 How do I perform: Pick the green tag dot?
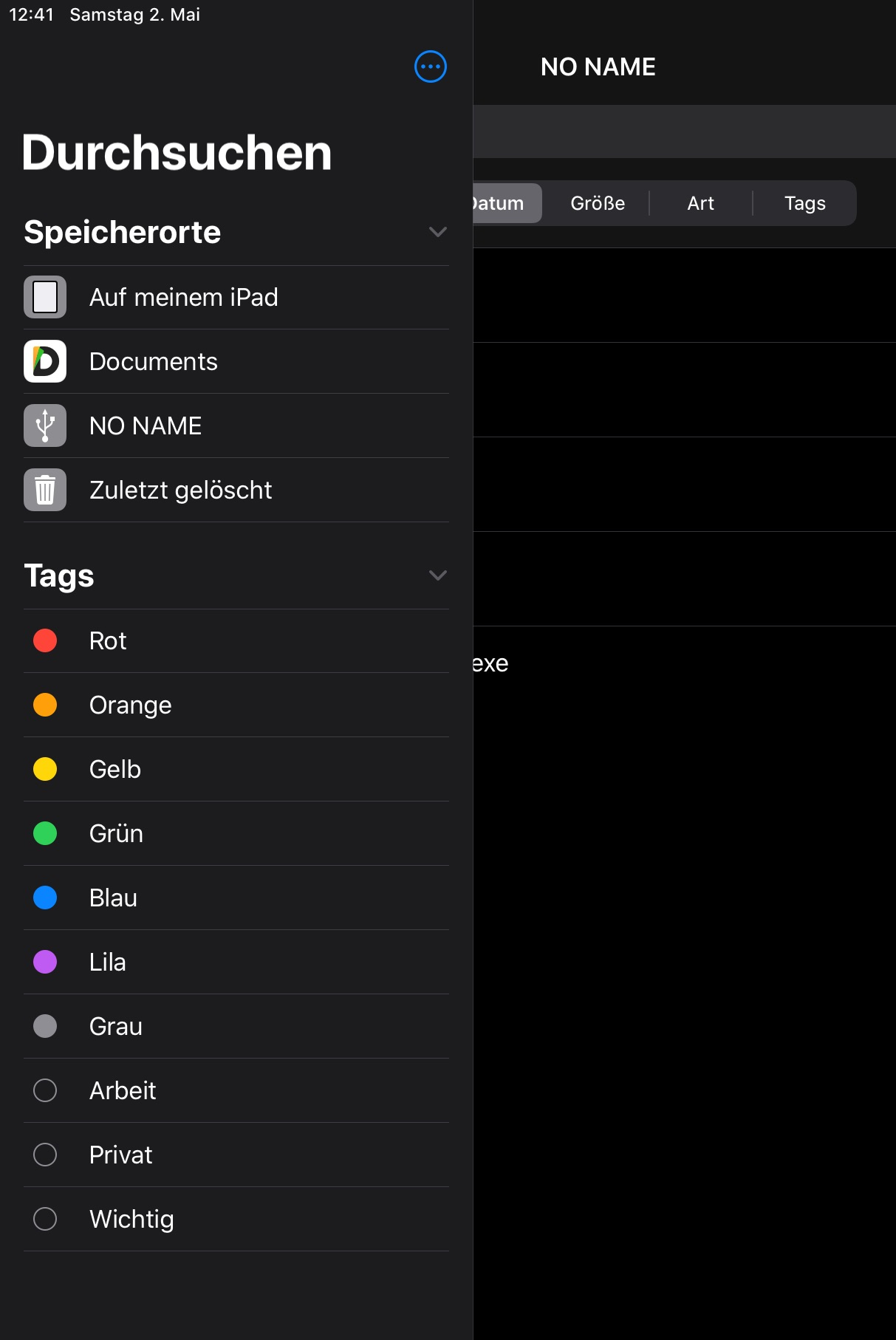click(x=45, y=833)
